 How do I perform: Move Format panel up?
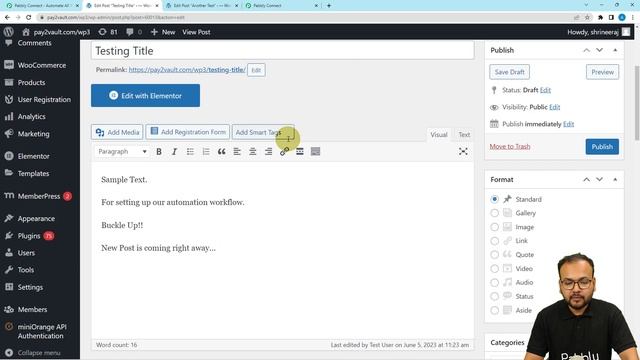[x=586, y=180]
